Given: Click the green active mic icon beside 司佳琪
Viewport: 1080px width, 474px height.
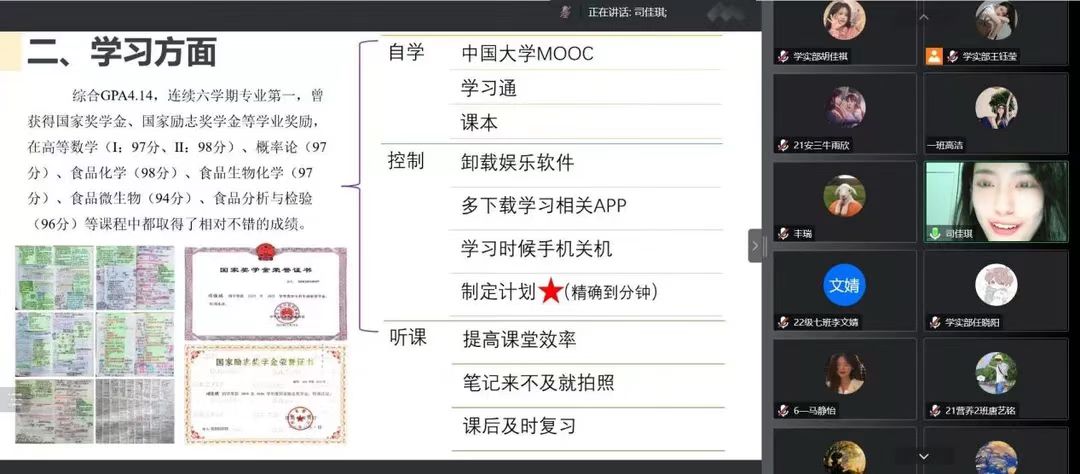Looking at the screenshot, I should coord(935,233).
